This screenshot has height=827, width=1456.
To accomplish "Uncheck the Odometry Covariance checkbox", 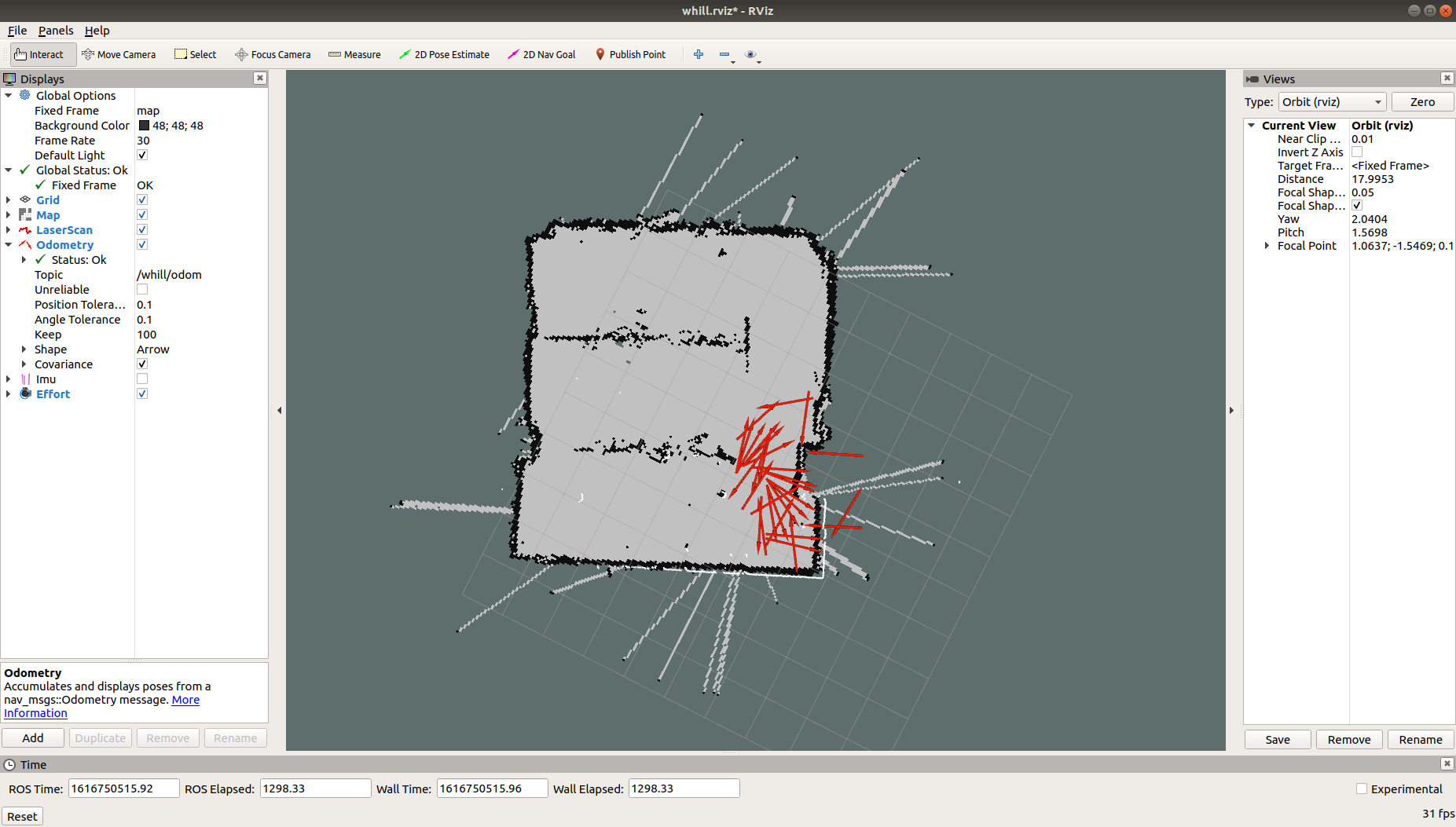I will (142, 364).
